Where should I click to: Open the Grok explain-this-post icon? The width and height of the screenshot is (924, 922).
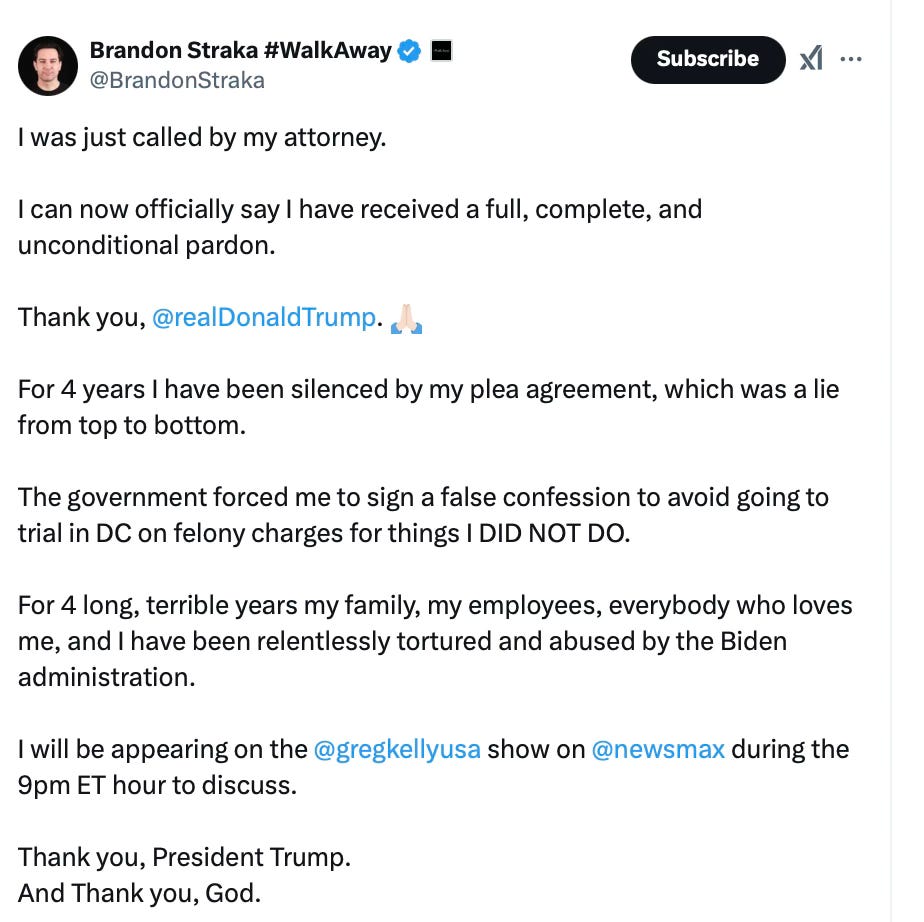811,58
